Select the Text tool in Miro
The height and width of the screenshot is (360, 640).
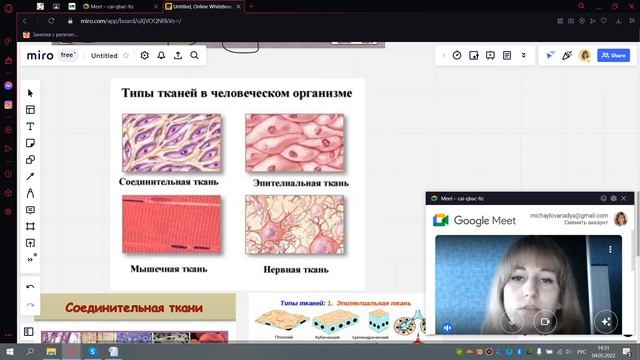click(x=30, y=127)
